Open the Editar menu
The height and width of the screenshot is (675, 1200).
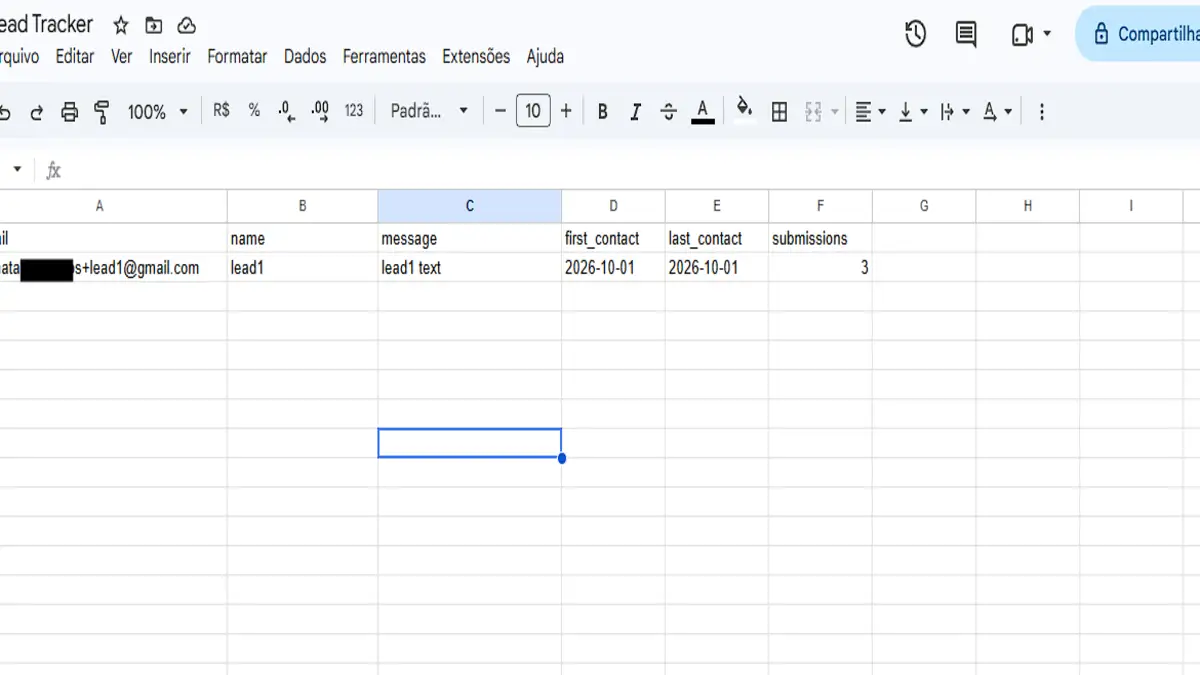75,57
